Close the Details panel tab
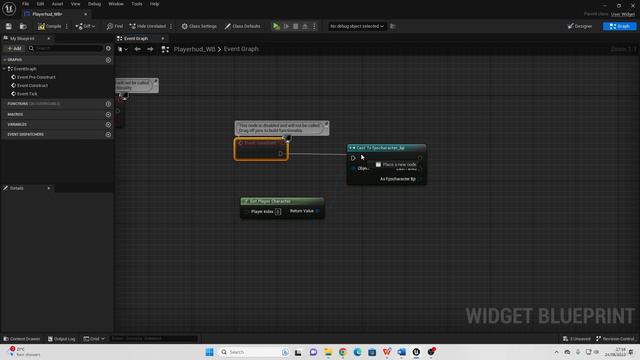Viewport: 640px width, 360px height. 49,188
